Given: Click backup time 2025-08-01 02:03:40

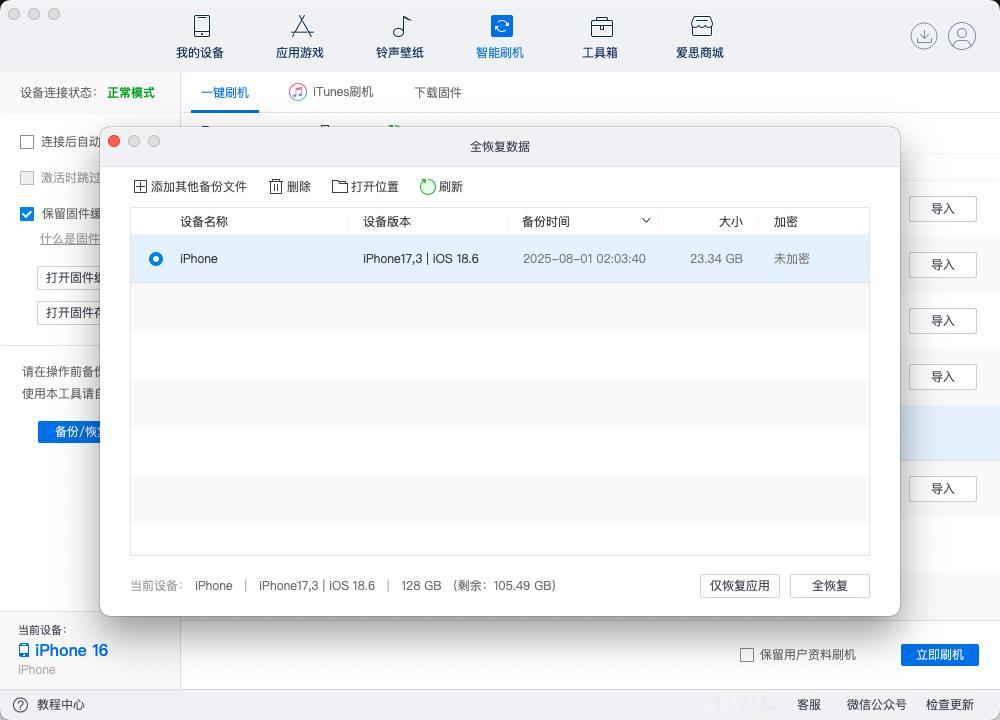Looking at the screenshot, I should coord(584,259).
